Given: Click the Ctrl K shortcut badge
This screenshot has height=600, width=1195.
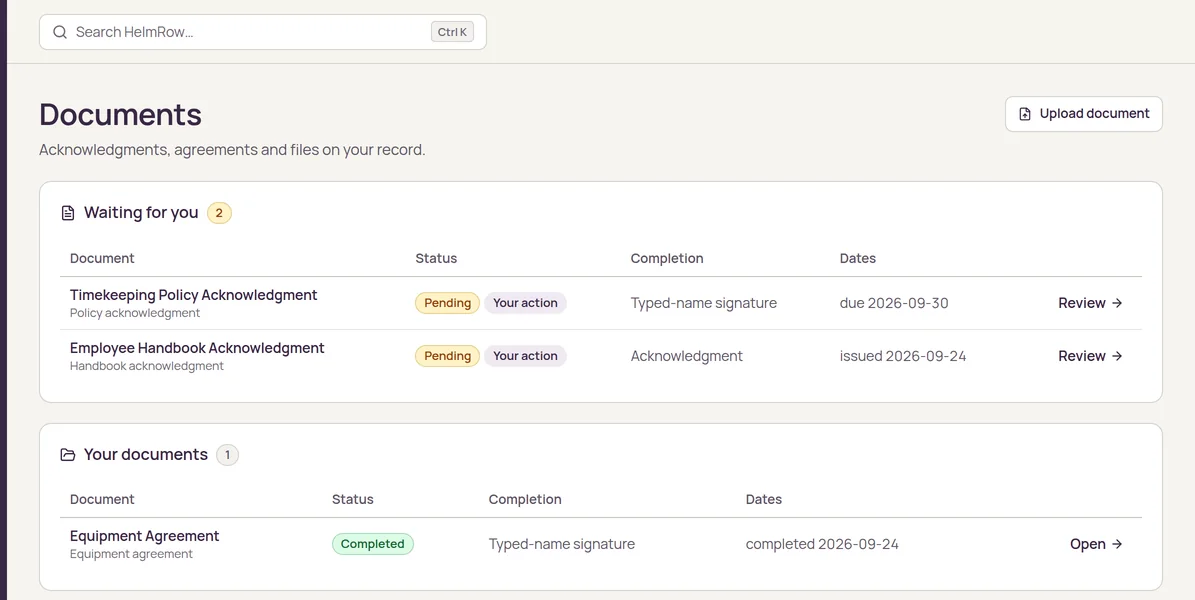Looking at the screenshot, I should coord(452,32).
